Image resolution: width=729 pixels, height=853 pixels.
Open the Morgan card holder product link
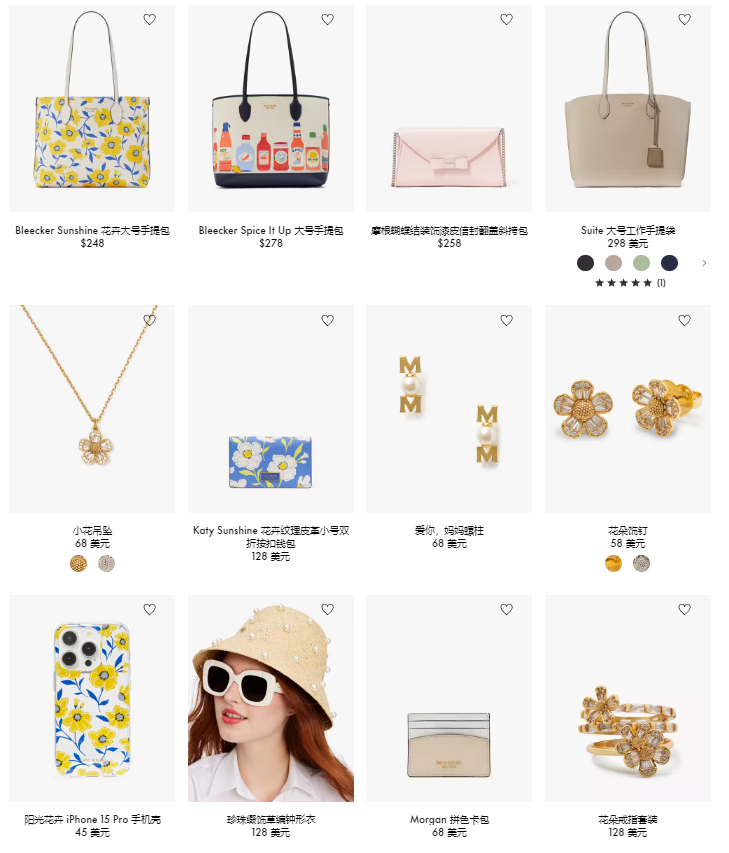coord(449,819)
